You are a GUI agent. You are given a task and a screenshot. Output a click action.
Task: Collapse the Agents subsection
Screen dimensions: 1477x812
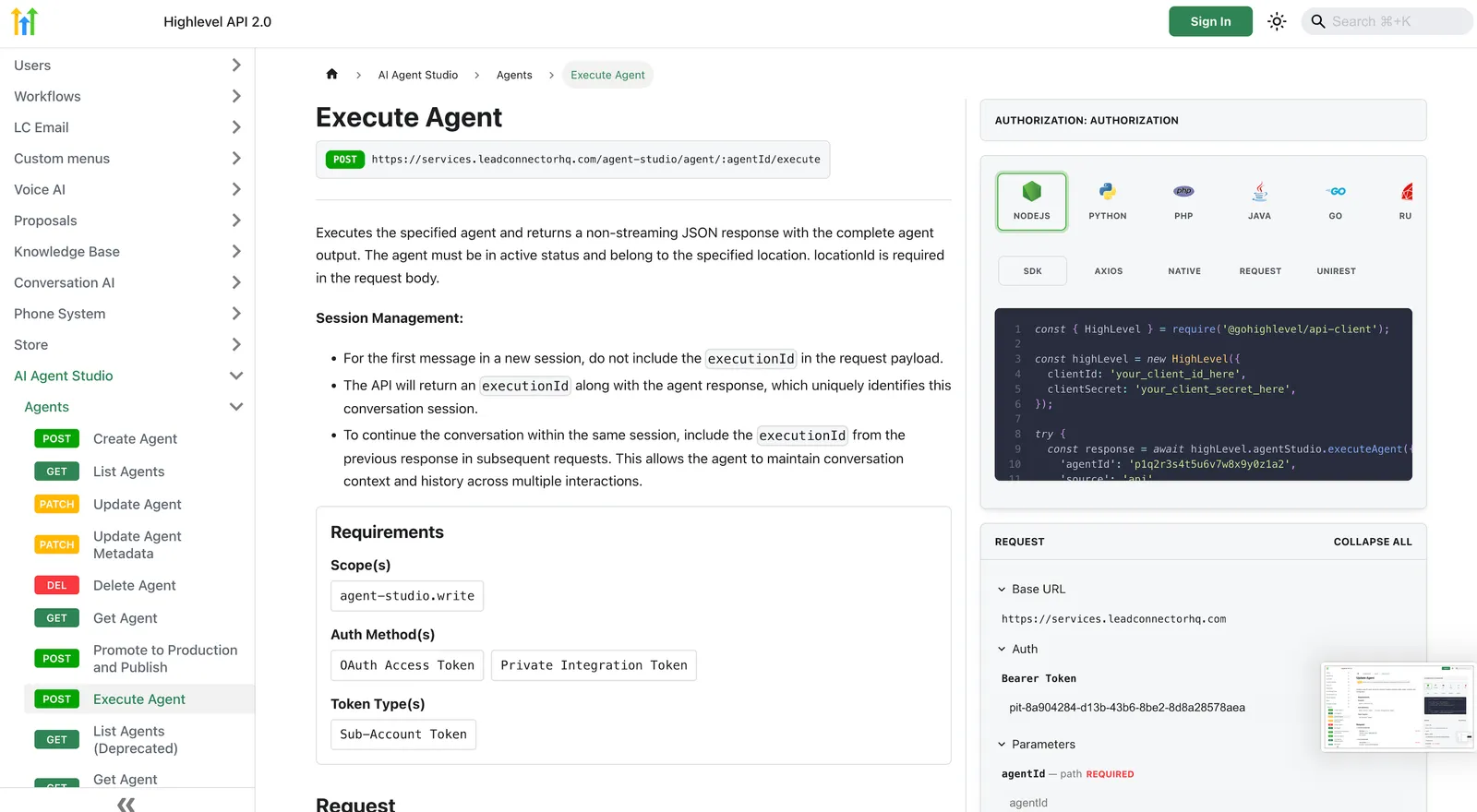236,407
